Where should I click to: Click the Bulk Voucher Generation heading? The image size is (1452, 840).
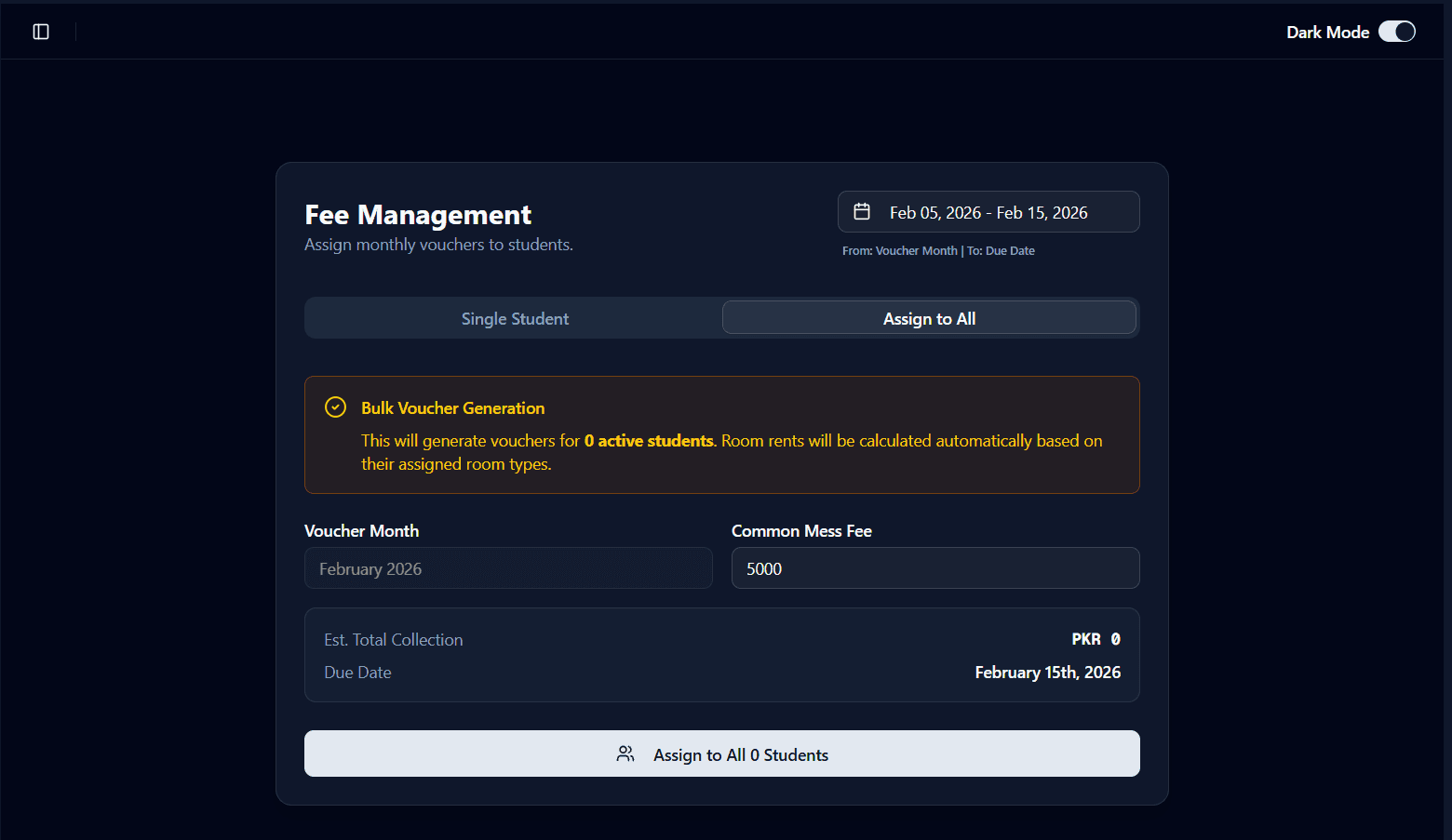point(452,408)
